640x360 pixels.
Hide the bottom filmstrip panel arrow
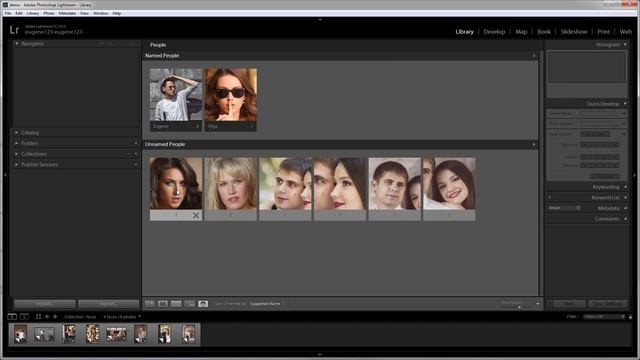320,354
